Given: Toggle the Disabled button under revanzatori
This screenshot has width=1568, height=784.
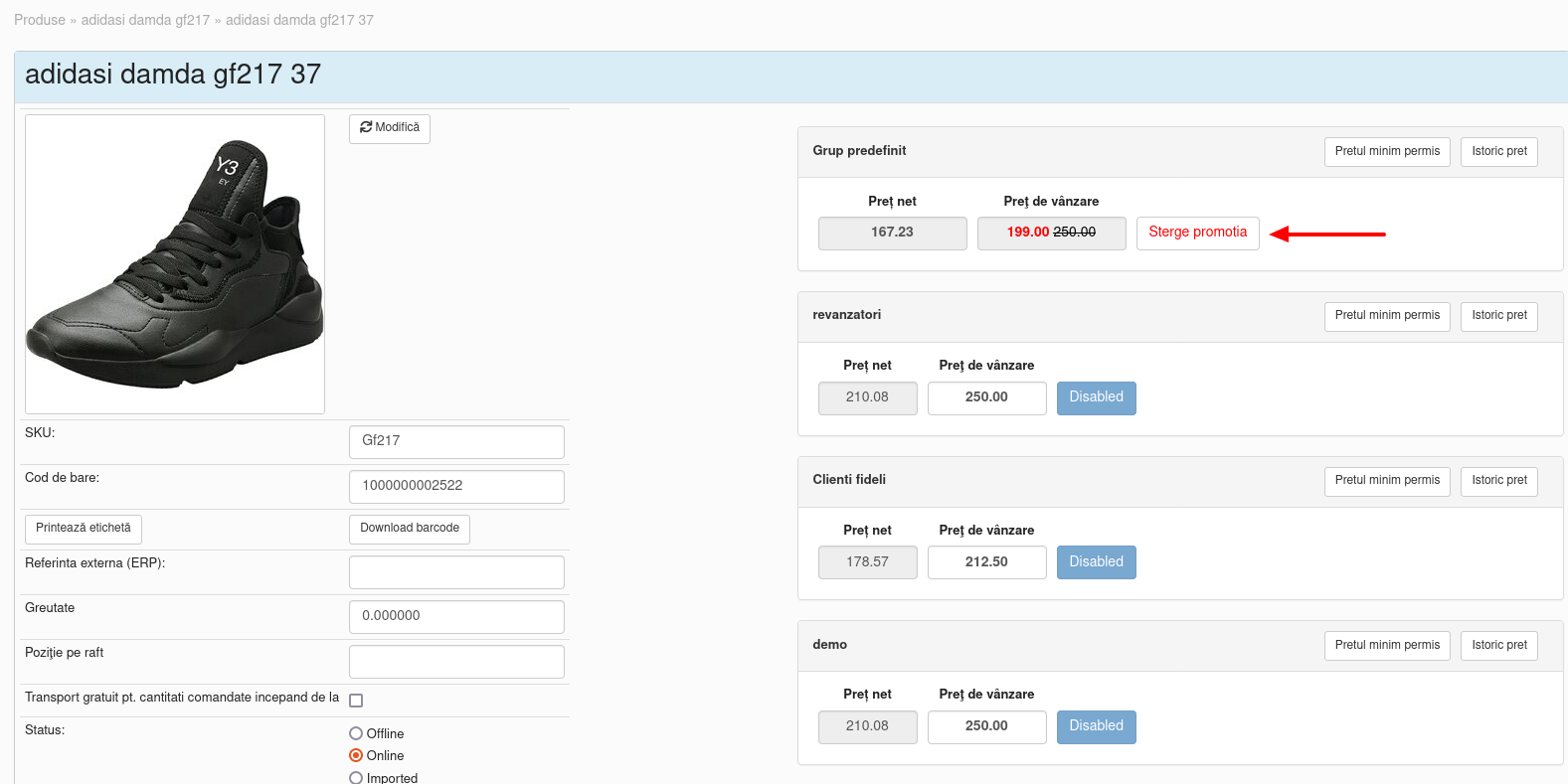Looking at the screenshot, I should [x=1096, y=397].
